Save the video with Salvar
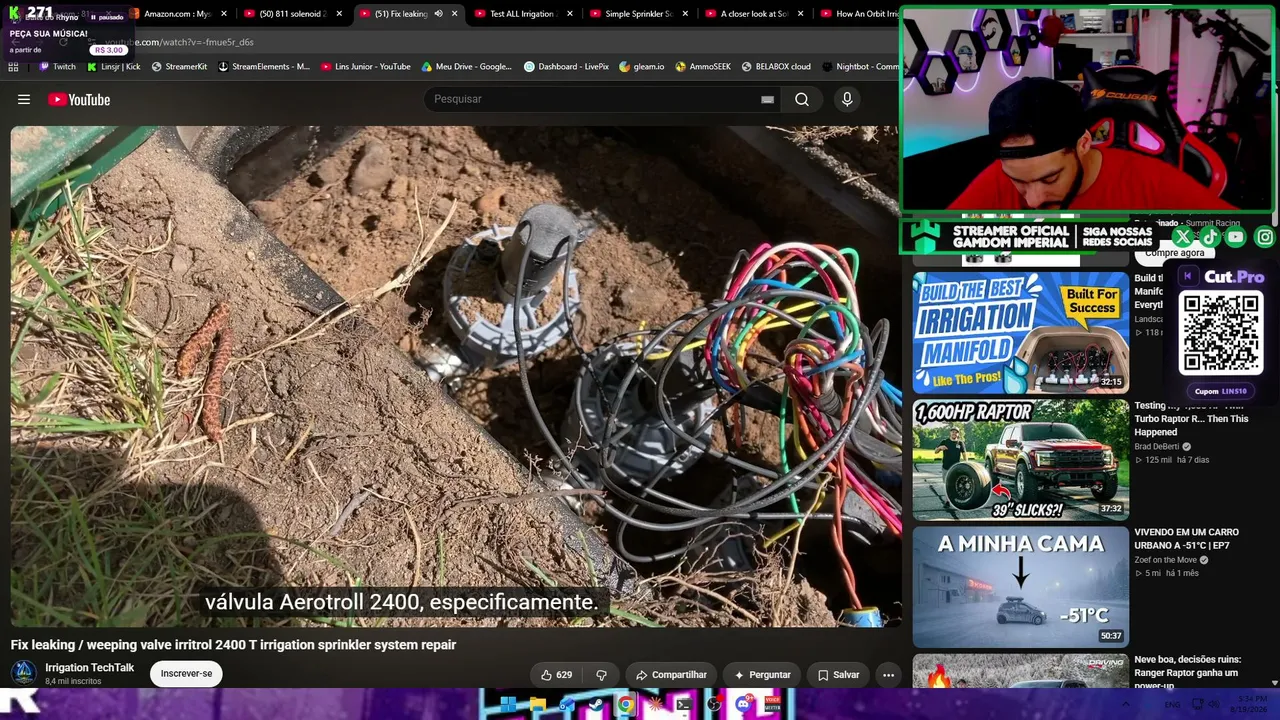 pos(838,675)
